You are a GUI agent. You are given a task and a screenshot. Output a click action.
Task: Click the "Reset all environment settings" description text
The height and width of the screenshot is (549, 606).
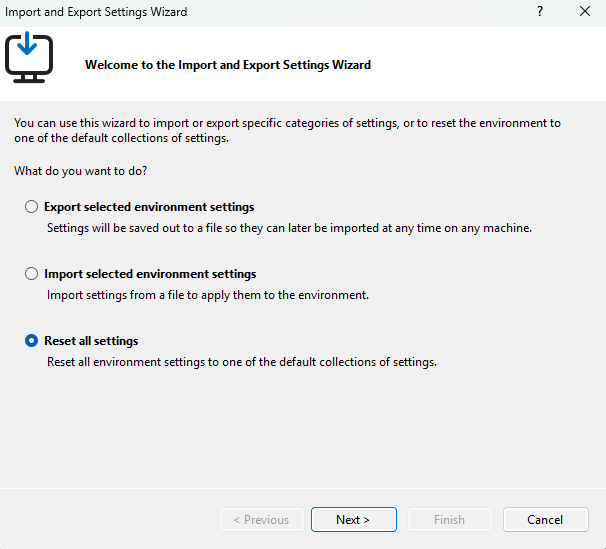click(x=242, y=362)
